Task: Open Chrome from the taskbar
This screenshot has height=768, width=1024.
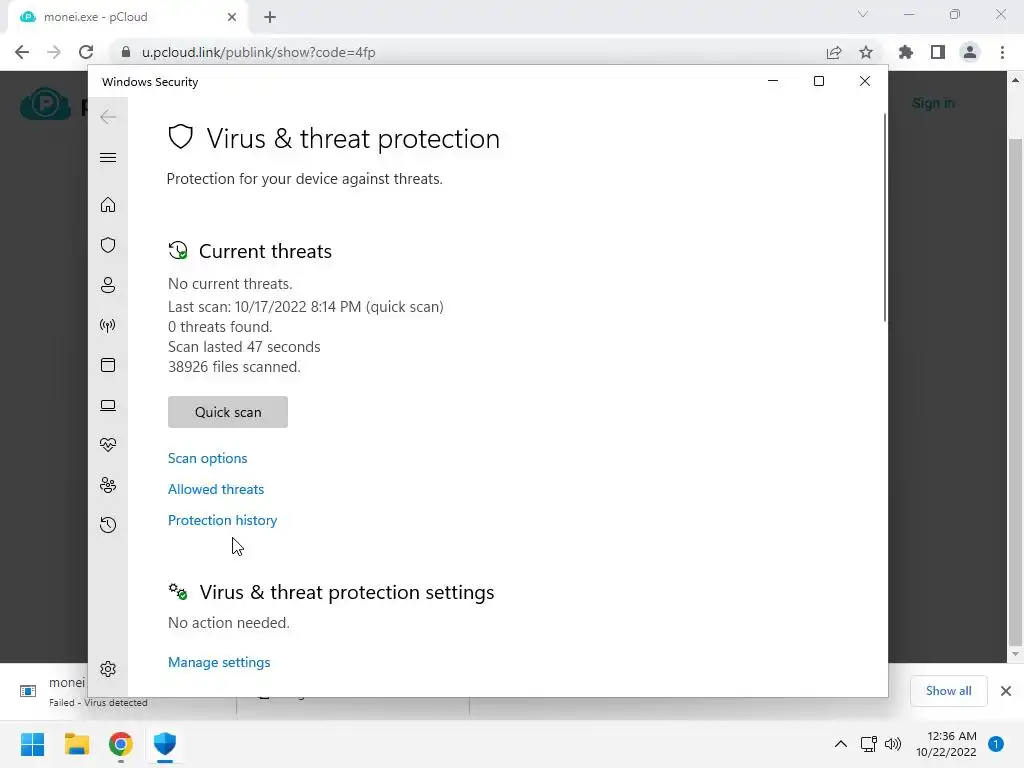Action: [121, 744]
